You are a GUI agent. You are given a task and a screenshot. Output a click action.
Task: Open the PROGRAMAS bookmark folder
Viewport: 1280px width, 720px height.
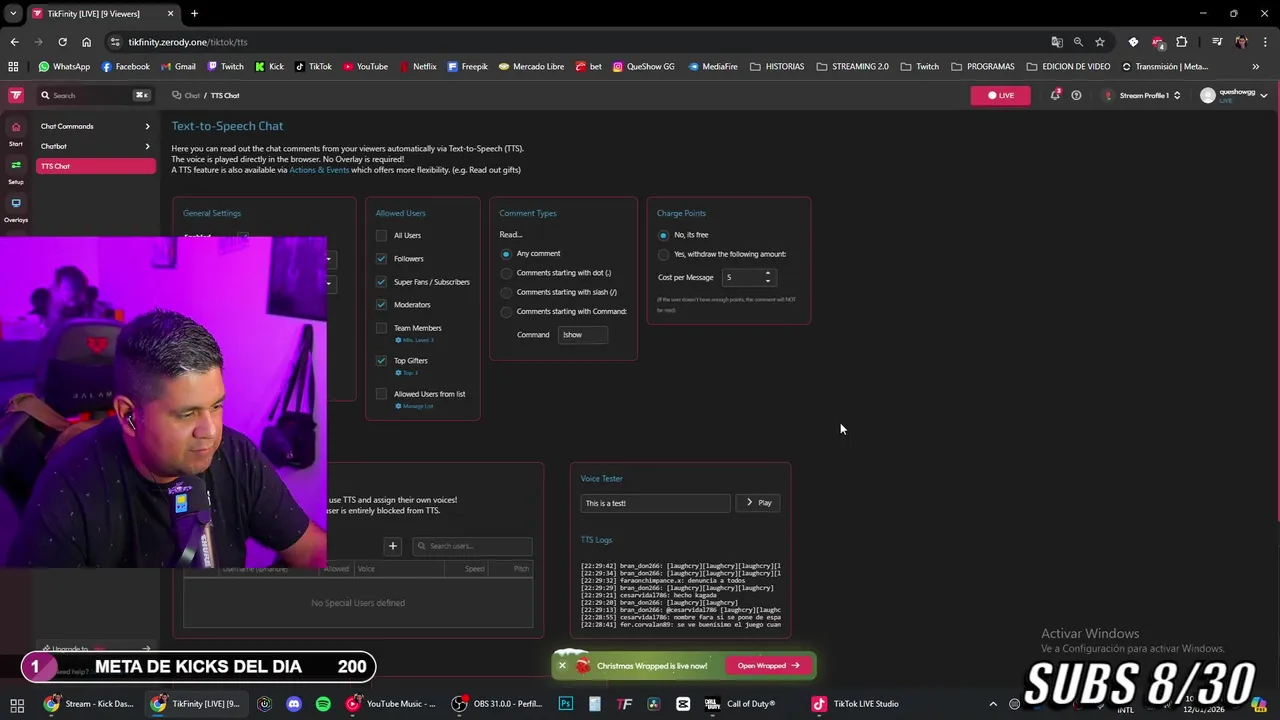tap(983, 67)
